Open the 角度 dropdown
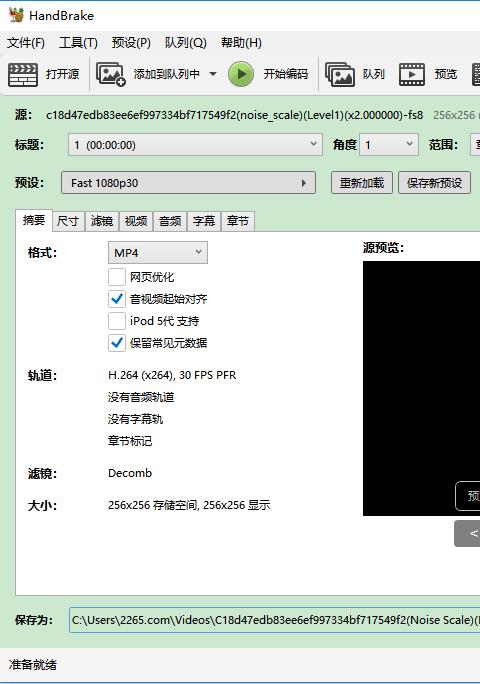This screenshot has width=480, height=684. point(389,145)
